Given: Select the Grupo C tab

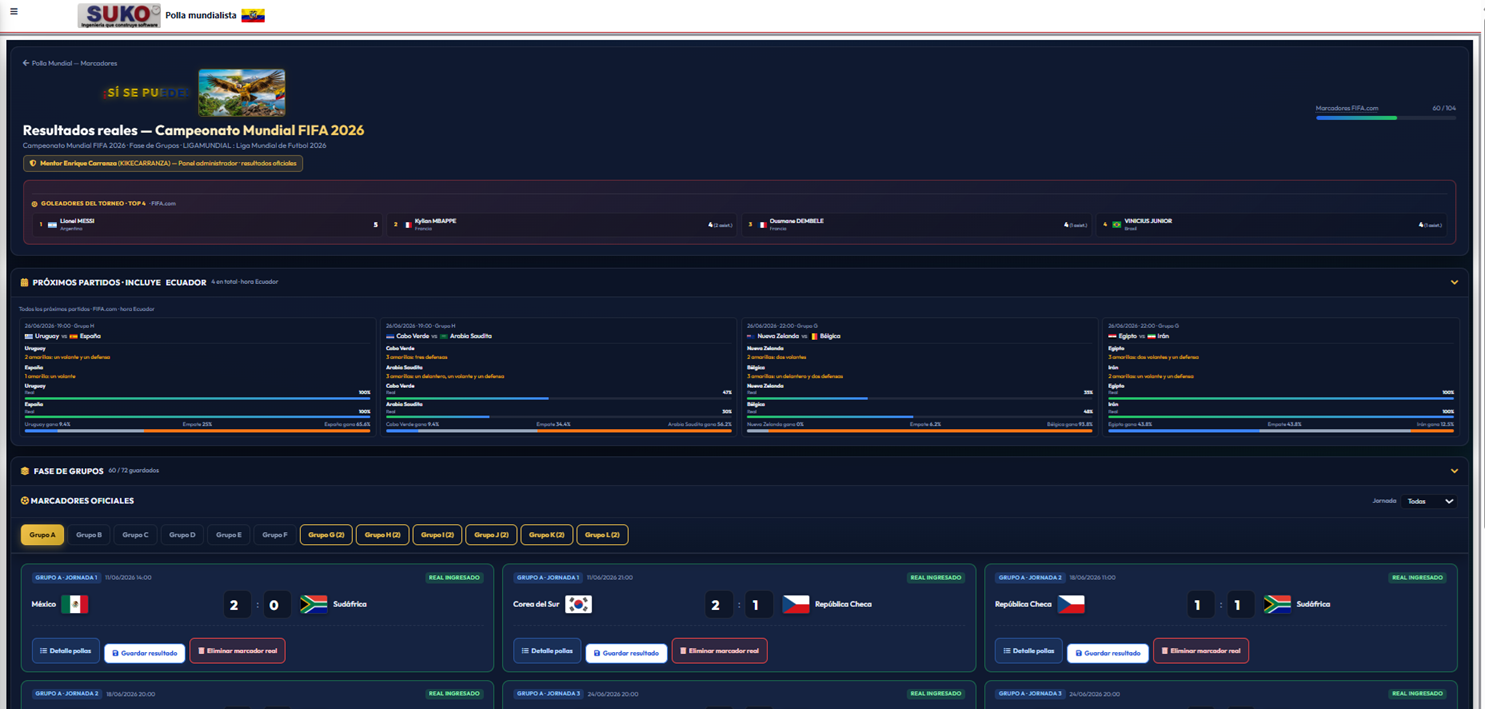Looking at the screenshot, I should 135,535.
